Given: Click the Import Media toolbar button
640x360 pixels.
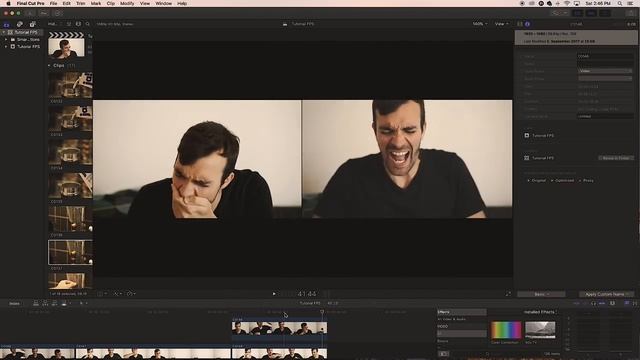Looking at the screenshot, I should [30, 13].
